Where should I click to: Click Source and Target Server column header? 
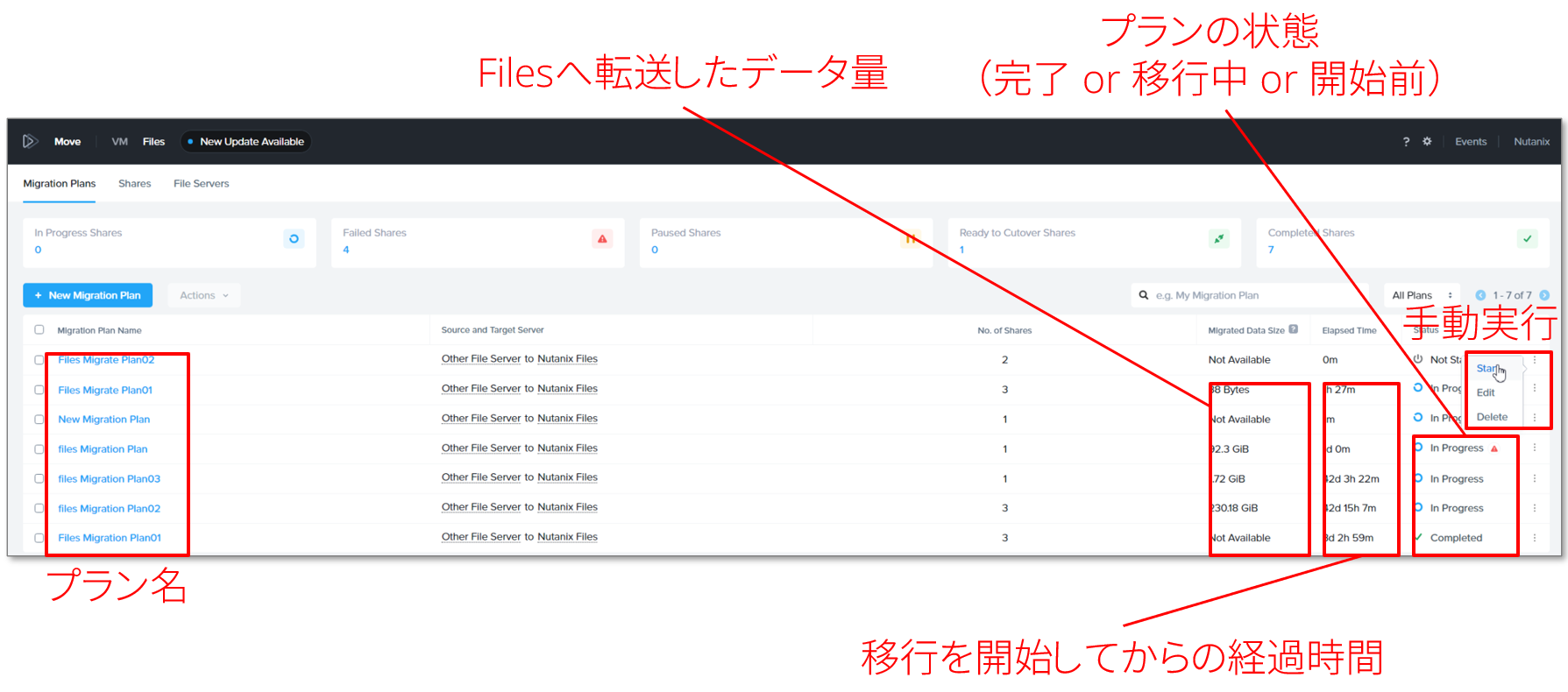493,329
